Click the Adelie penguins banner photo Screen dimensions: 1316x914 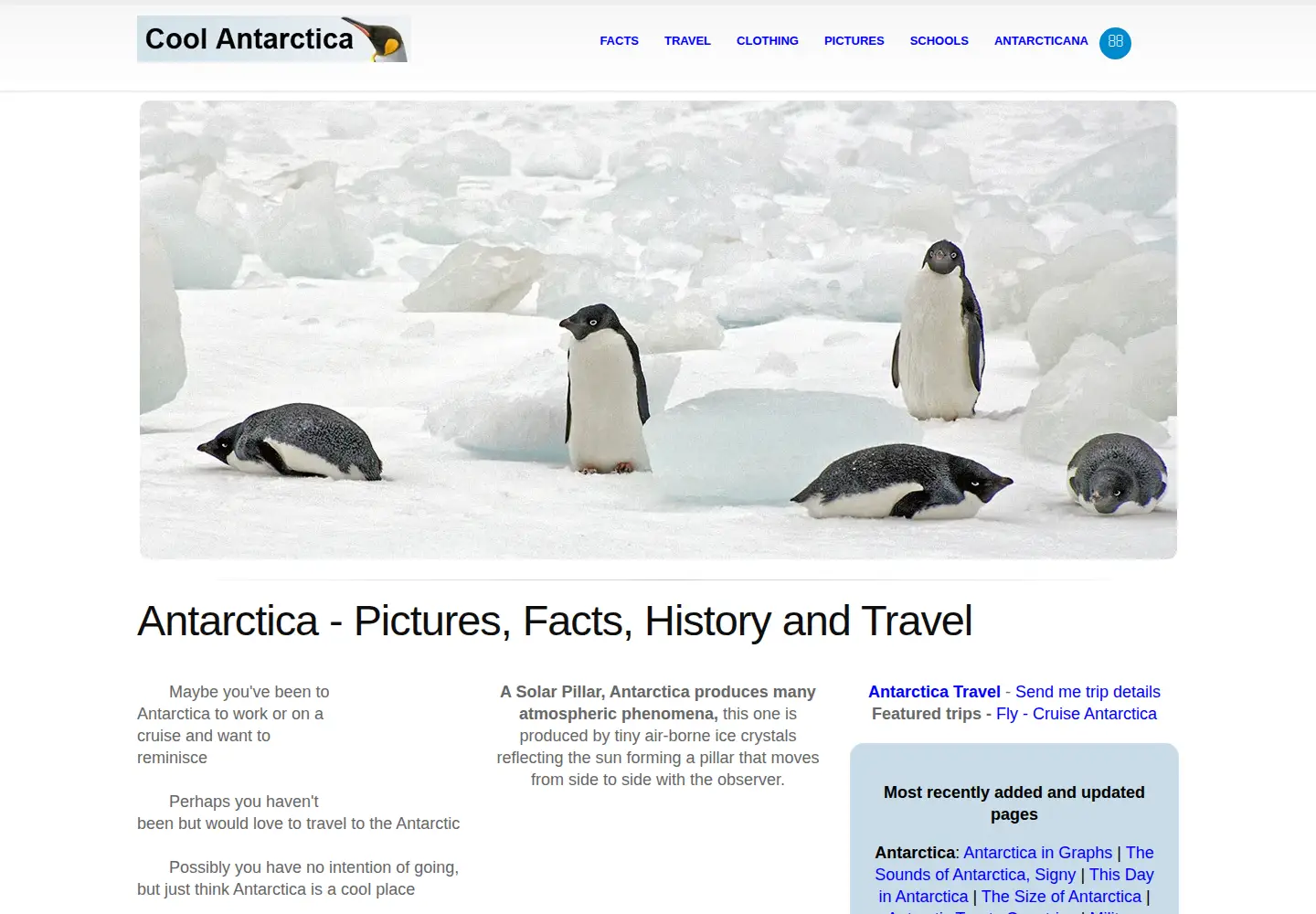658,330
